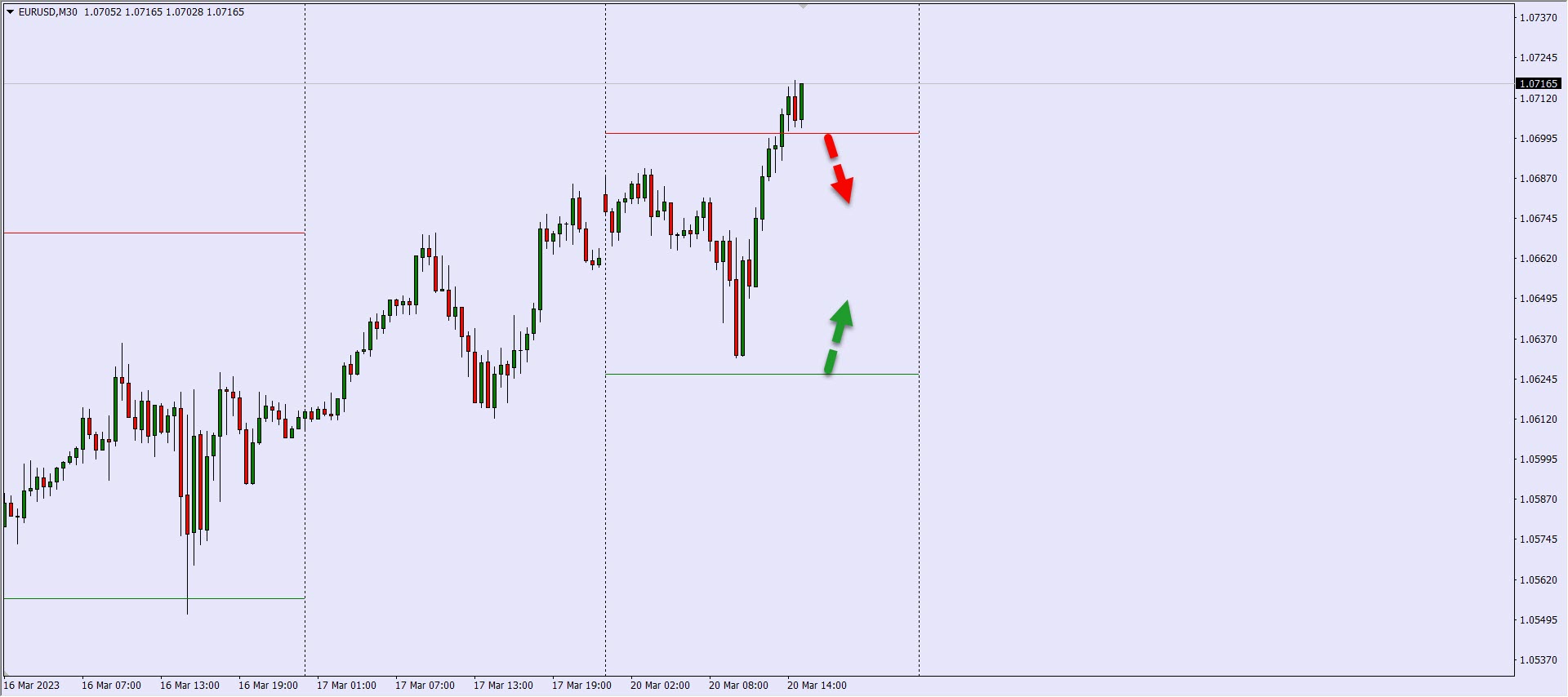1568x697 pixels.
Task: Click price scale label 1.07245
Action: (1538, 58)
